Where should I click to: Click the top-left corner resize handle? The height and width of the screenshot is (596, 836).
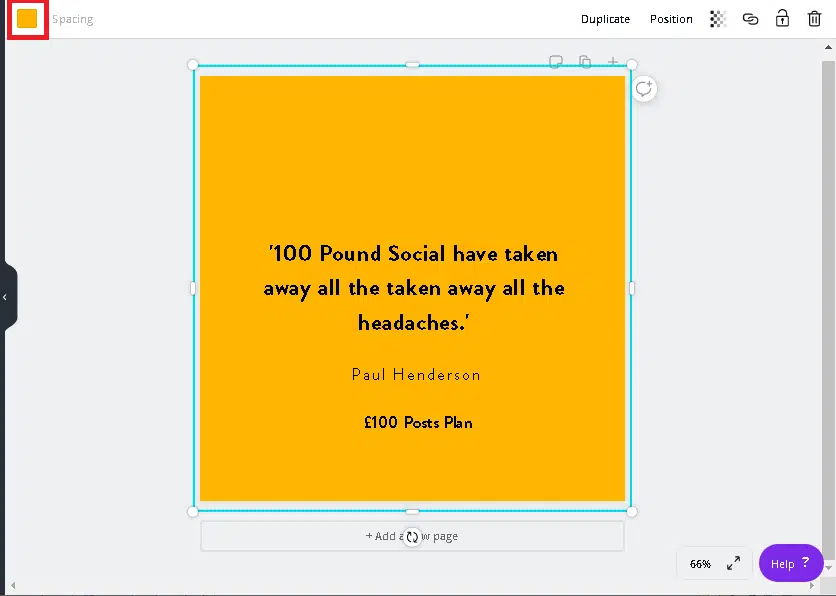tap(193, 65)
